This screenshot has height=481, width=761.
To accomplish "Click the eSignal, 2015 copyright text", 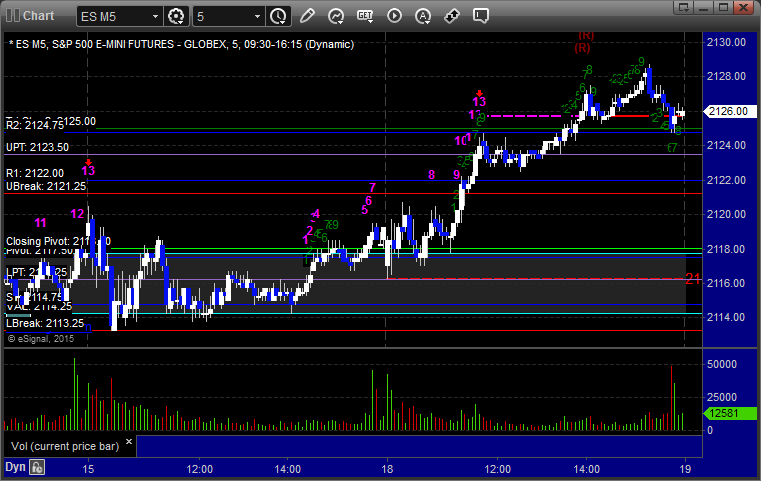I will coord(41,339).
